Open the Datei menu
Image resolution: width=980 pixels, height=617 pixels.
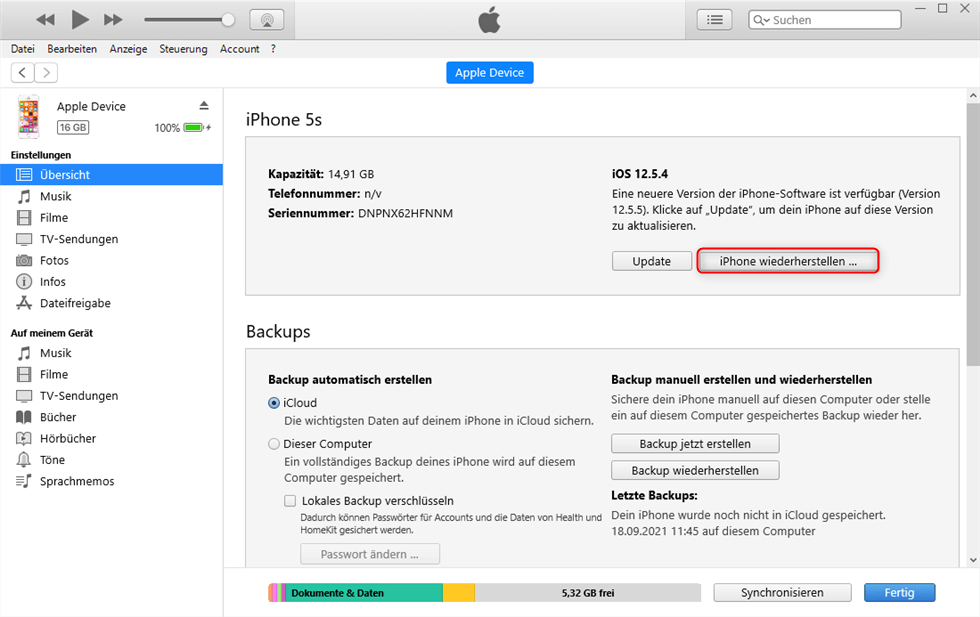22,49
